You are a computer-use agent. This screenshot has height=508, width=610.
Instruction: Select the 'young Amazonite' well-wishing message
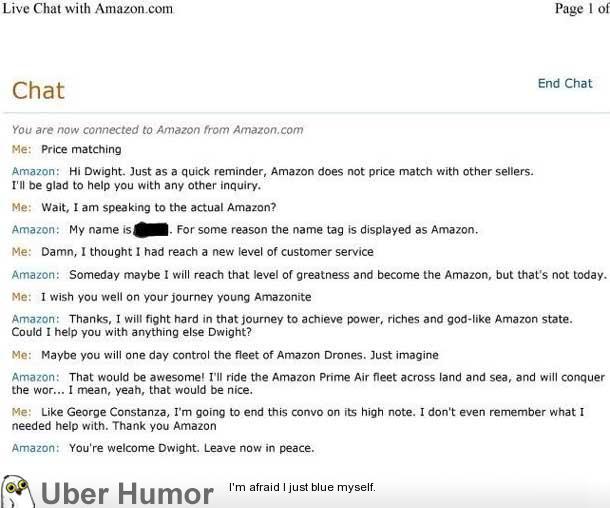point(176,297)
